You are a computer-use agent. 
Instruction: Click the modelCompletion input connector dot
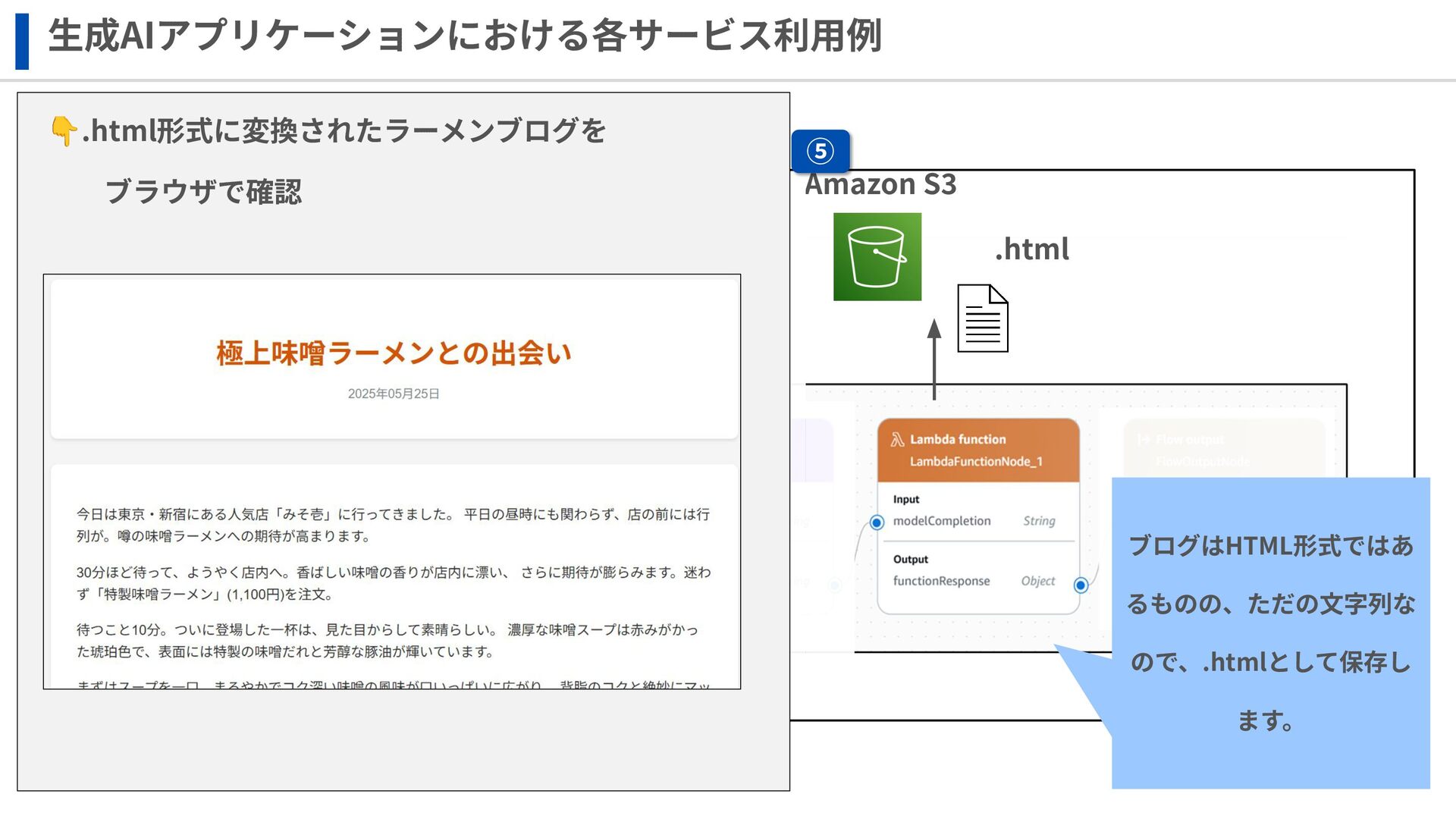click(877, 522)
